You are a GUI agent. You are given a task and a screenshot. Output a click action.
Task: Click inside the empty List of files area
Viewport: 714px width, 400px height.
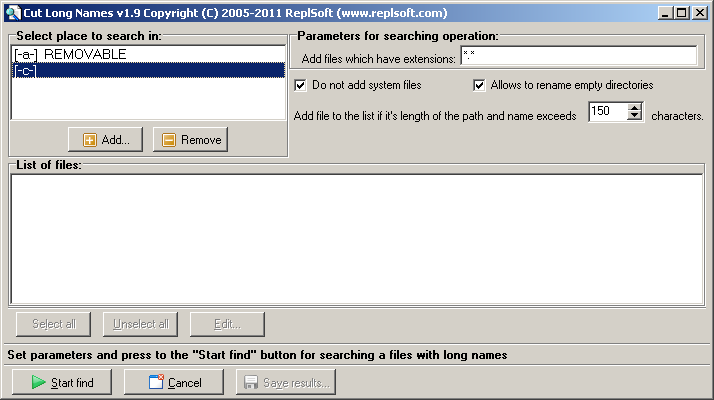[356, 238]
